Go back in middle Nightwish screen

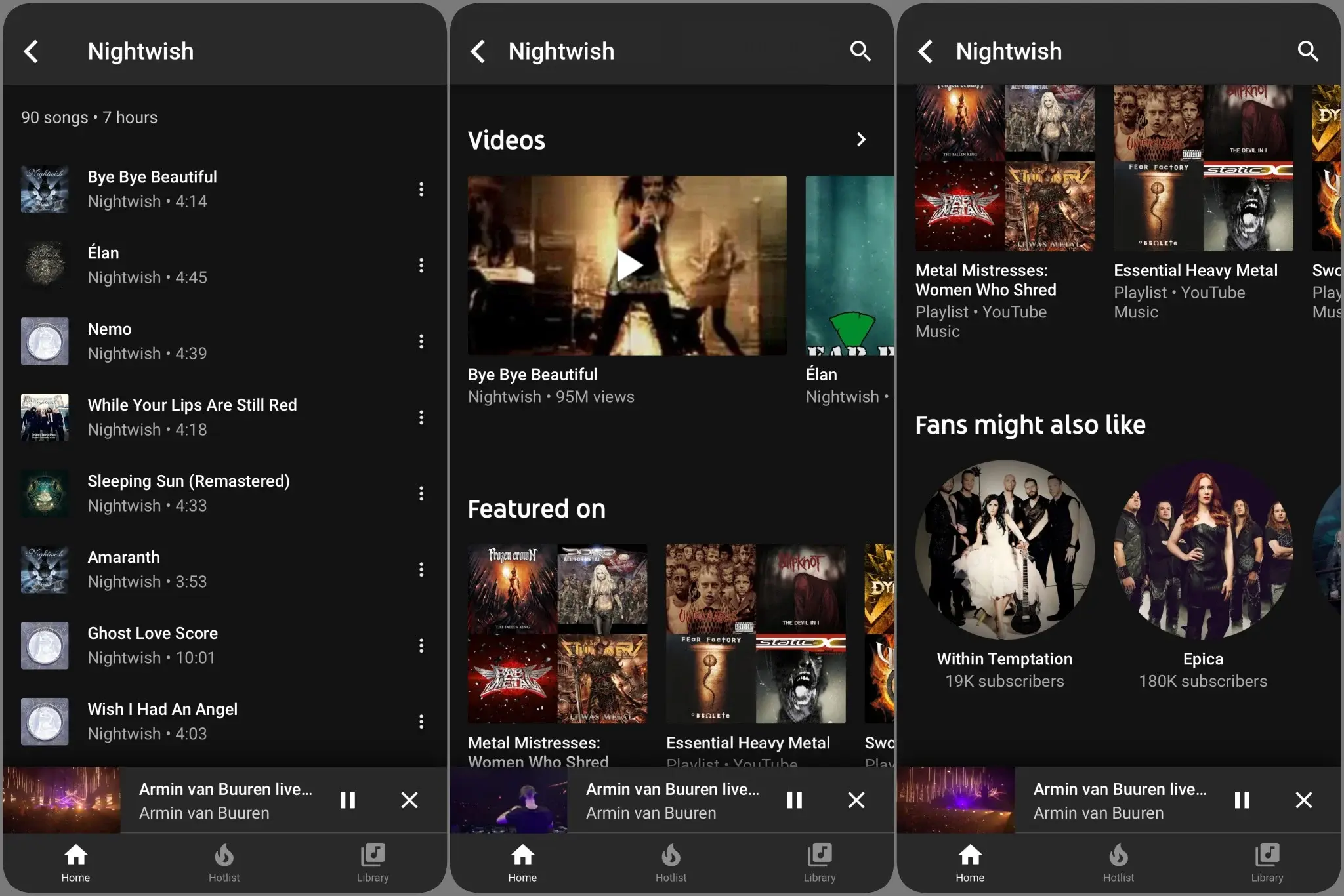(478, 51)
